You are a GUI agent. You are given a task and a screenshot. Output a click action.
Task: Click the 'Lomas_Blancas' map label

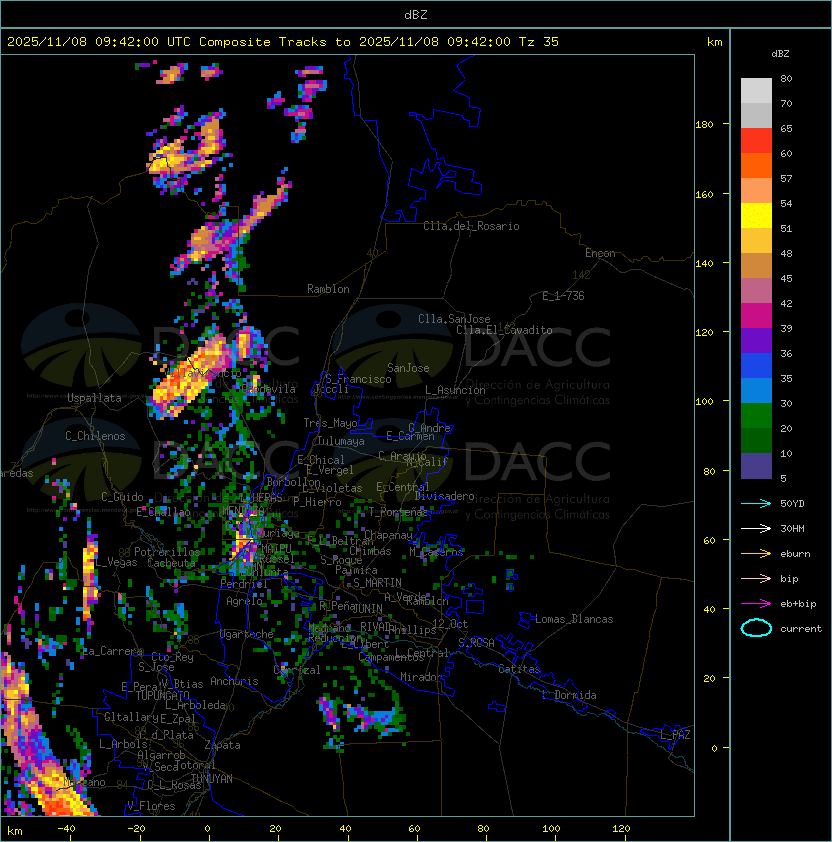(574, 619)
